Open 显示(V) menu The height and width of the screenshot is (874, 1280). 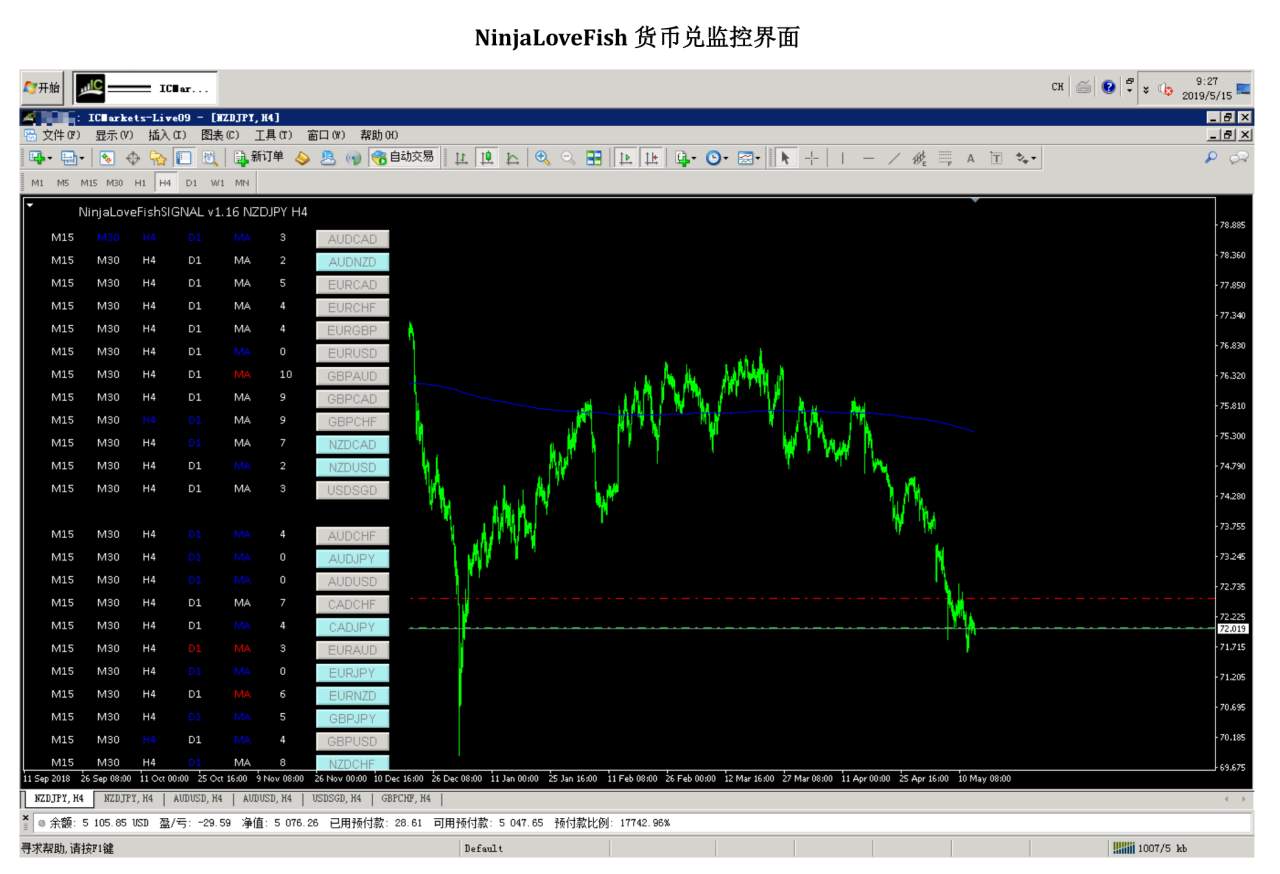[x=114, y=135]
